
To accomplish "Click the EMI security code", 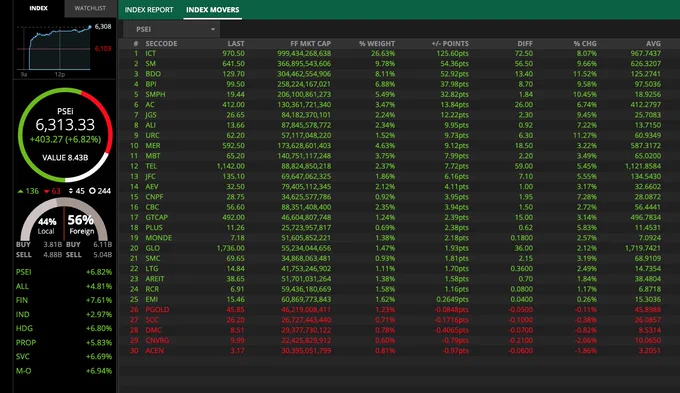I will coord(152,299).
